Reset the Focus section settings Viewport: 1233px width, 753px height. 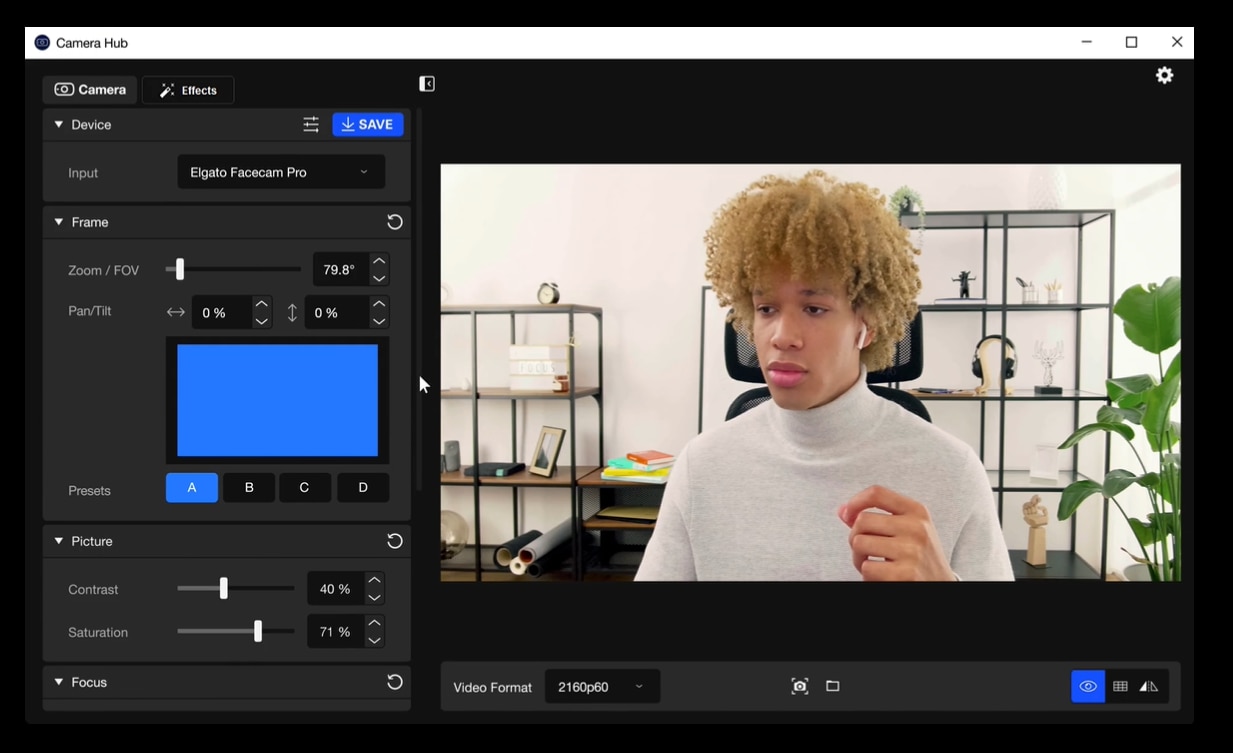[x=395, y=682]
